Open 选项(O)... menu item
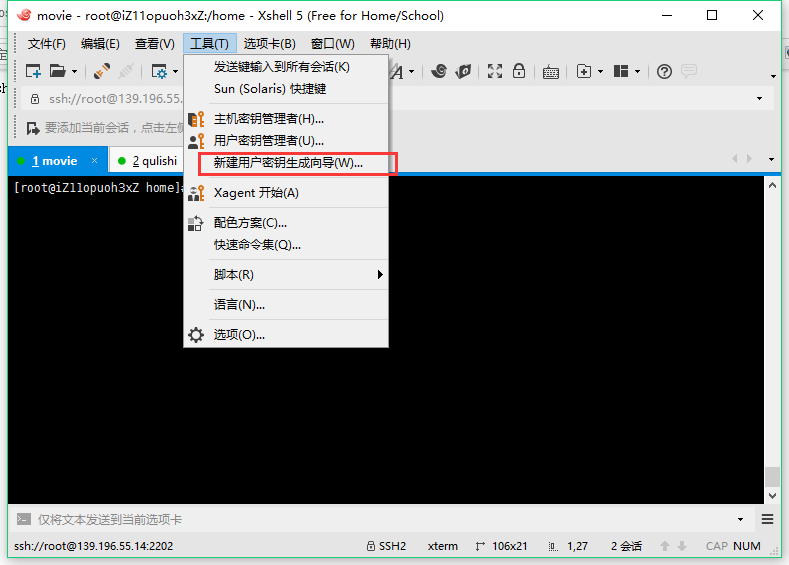789x565 pixels. click(x=286, y=335)
